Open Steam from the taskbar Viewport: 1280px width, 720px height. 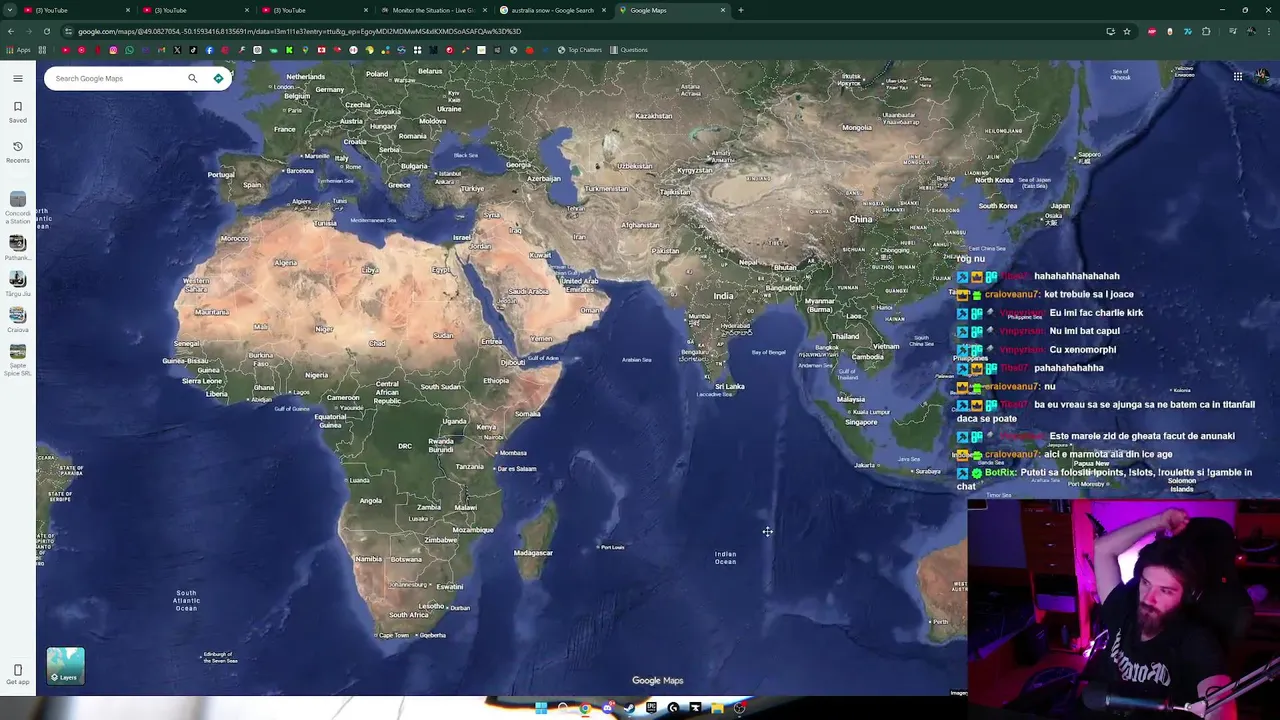629,708
